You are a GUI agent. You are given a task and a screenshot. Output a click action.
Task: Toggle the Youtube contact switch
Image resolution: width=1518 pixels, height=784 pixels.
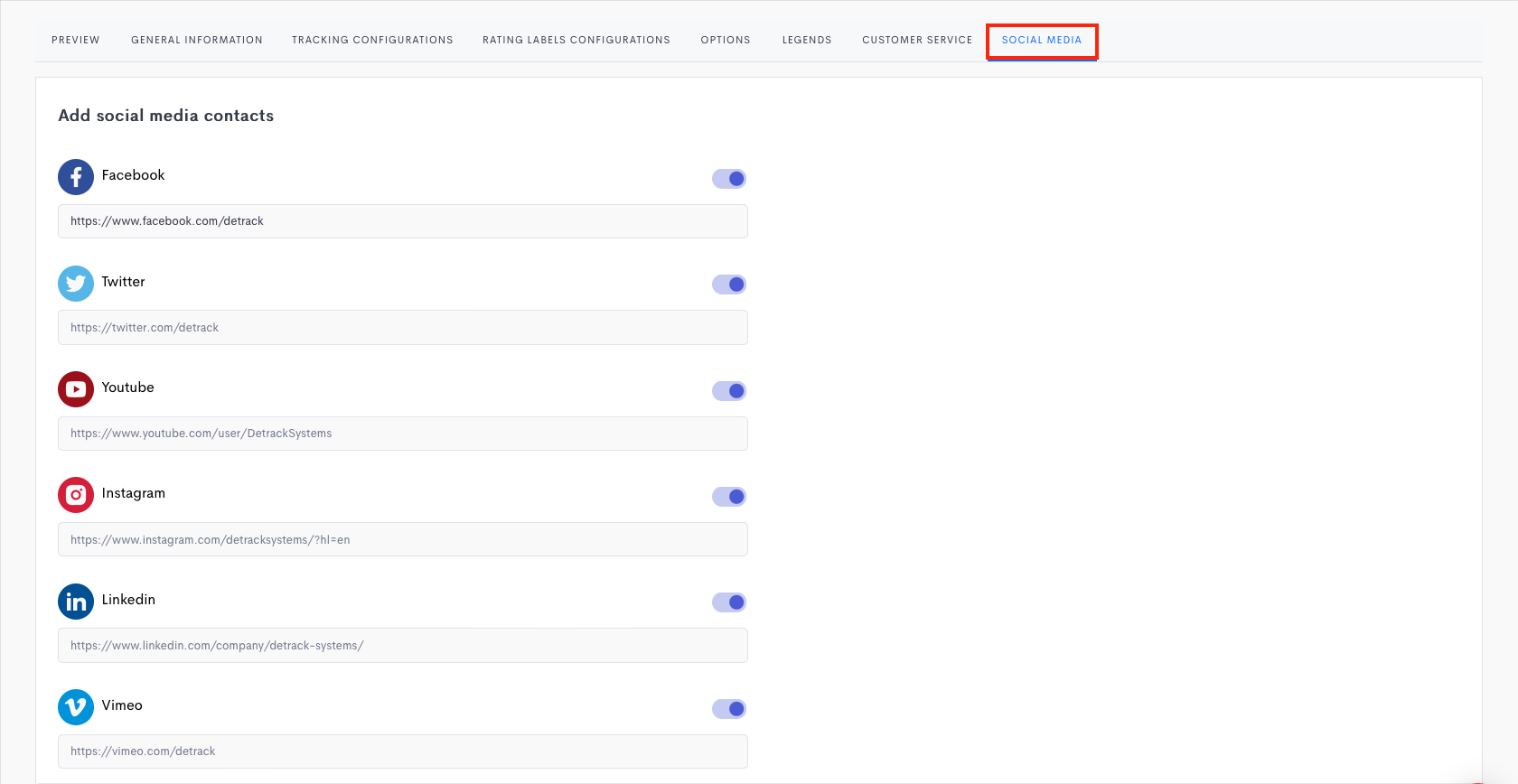pos(729,391)
